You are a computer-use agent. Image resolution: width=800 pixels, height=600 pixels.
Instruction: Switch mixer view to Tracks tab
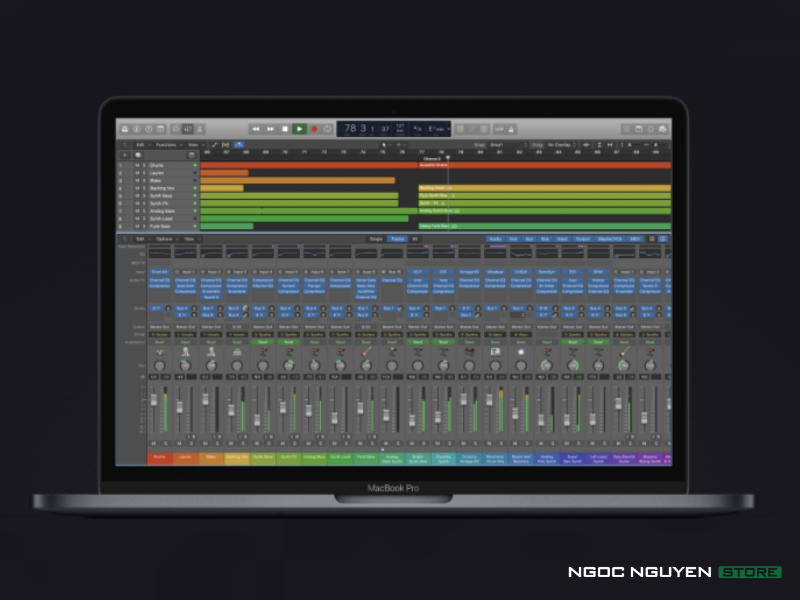[397, 239]
